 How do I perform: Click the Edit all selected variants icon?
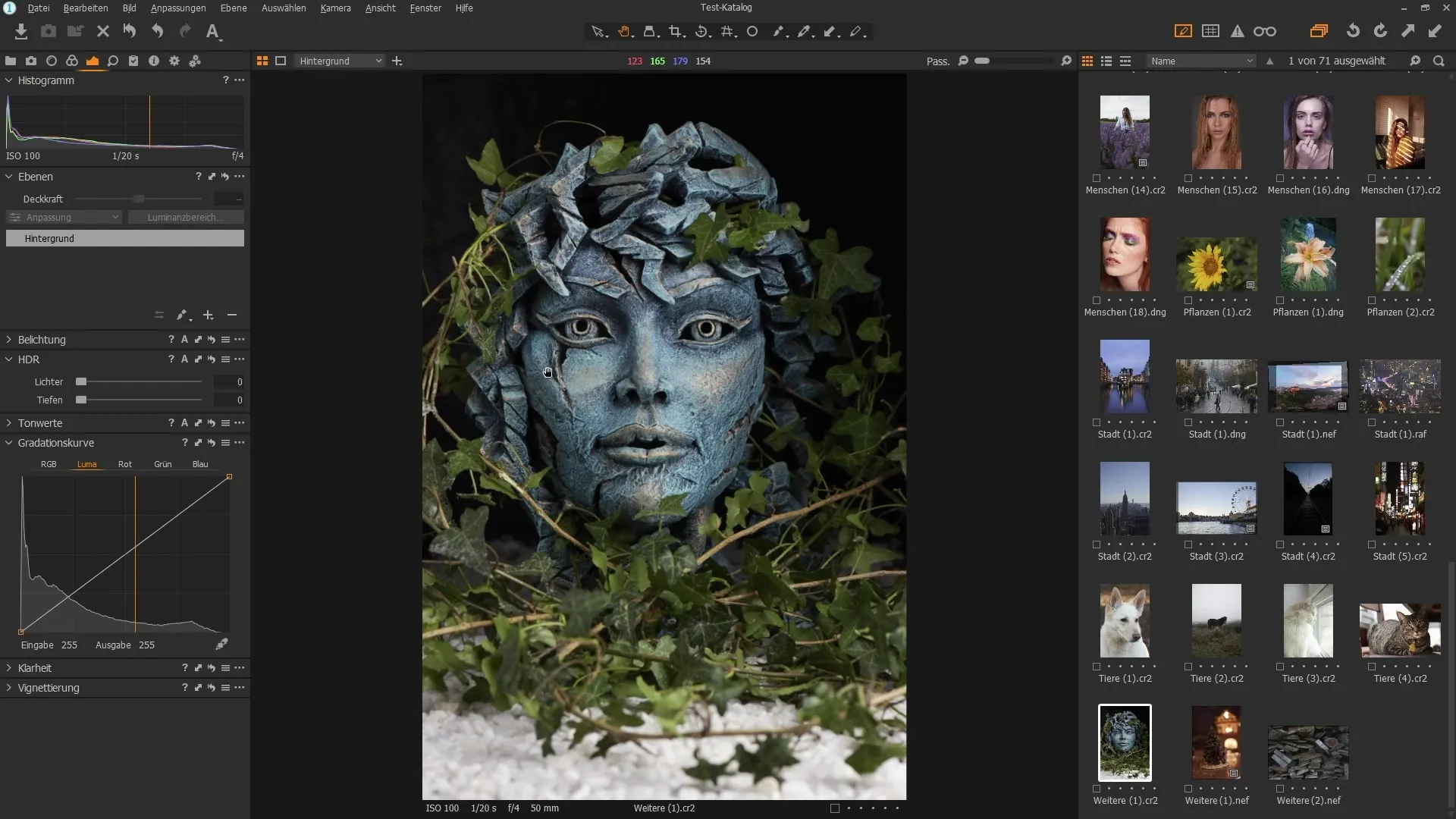click(1319, 31)
